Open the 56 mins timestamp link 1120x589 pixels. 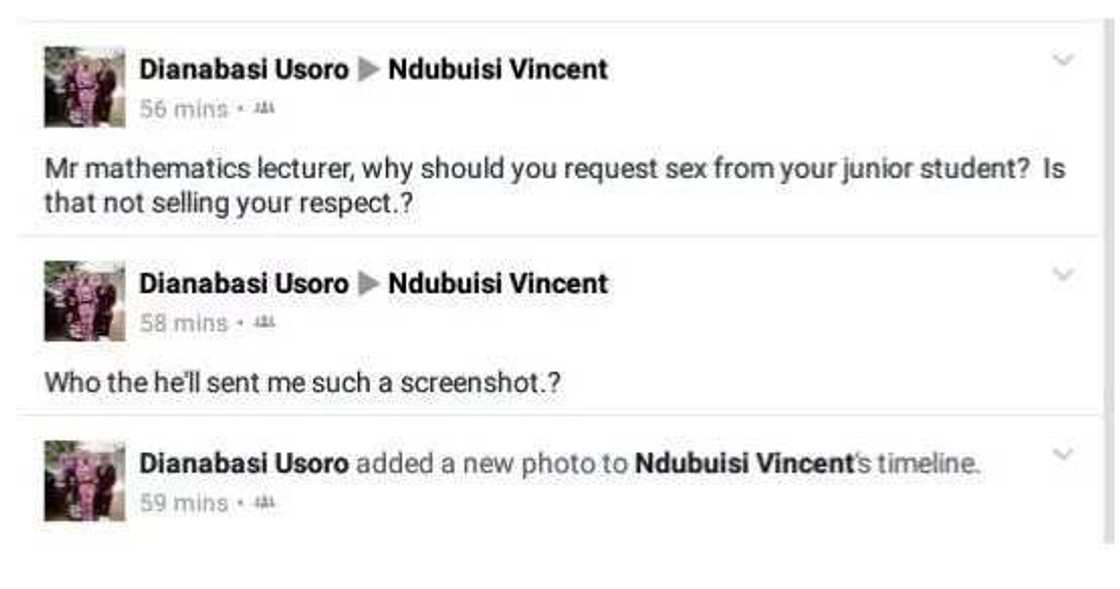tap(184, 109)
